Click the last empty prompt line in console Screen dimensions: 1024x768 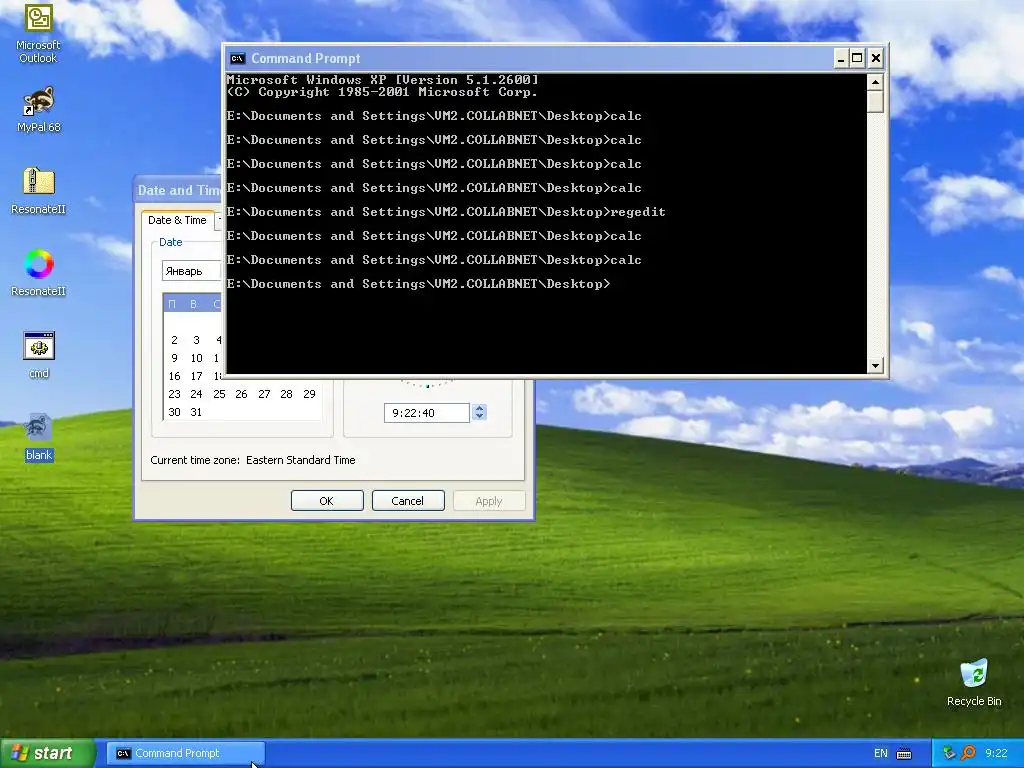point(418,283)
